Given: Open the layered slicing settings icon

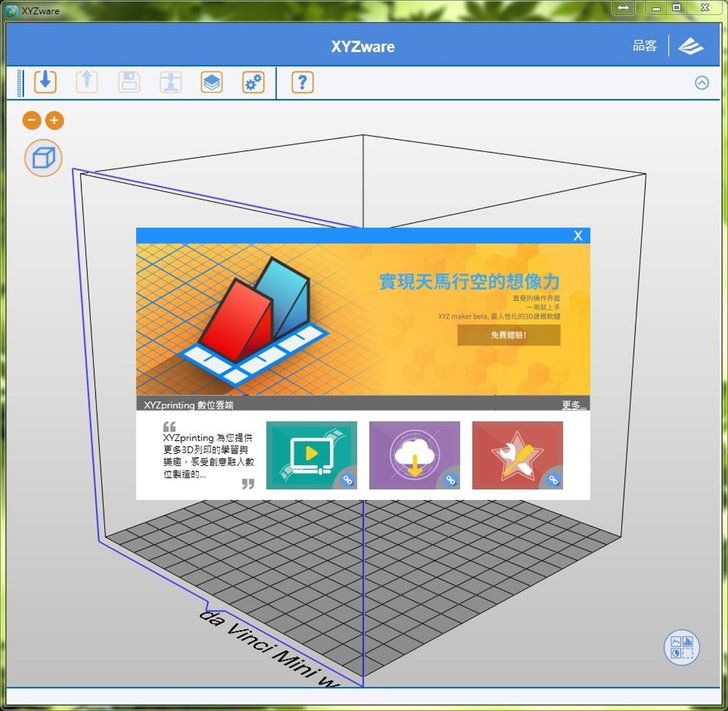Looking at the screenshot, I should tap(212, 82).
